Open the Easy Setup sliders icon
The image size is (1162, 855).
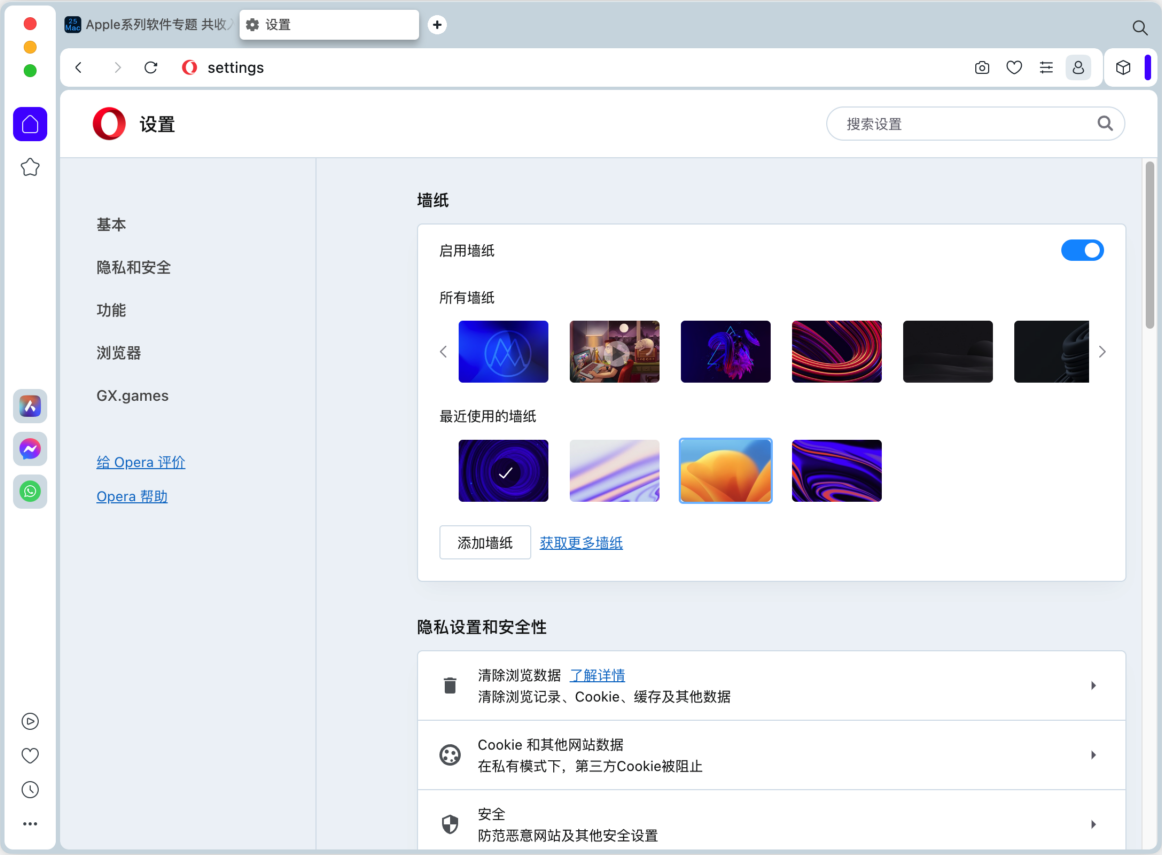[1046, 67]
